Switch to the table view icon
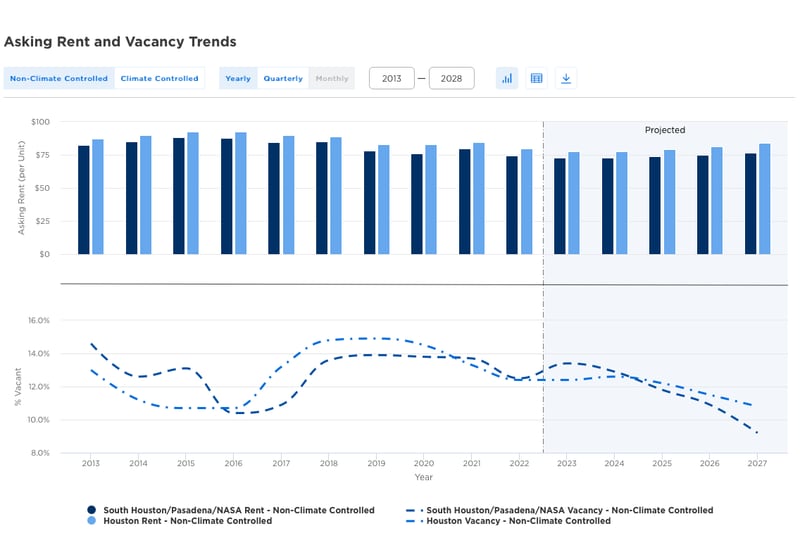 [537, 79]
